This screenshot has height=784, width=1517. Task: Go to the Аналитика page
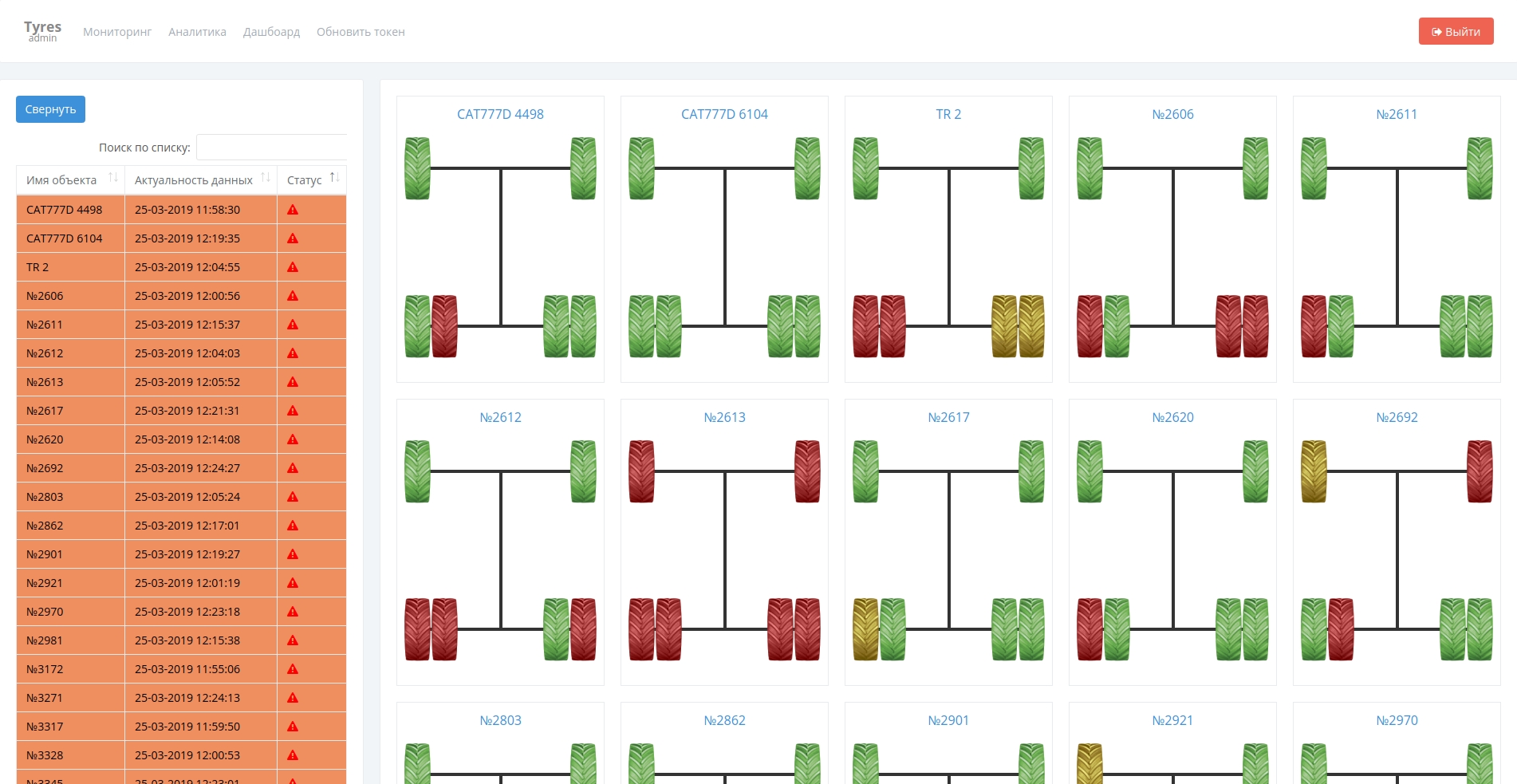coord(197,32)
